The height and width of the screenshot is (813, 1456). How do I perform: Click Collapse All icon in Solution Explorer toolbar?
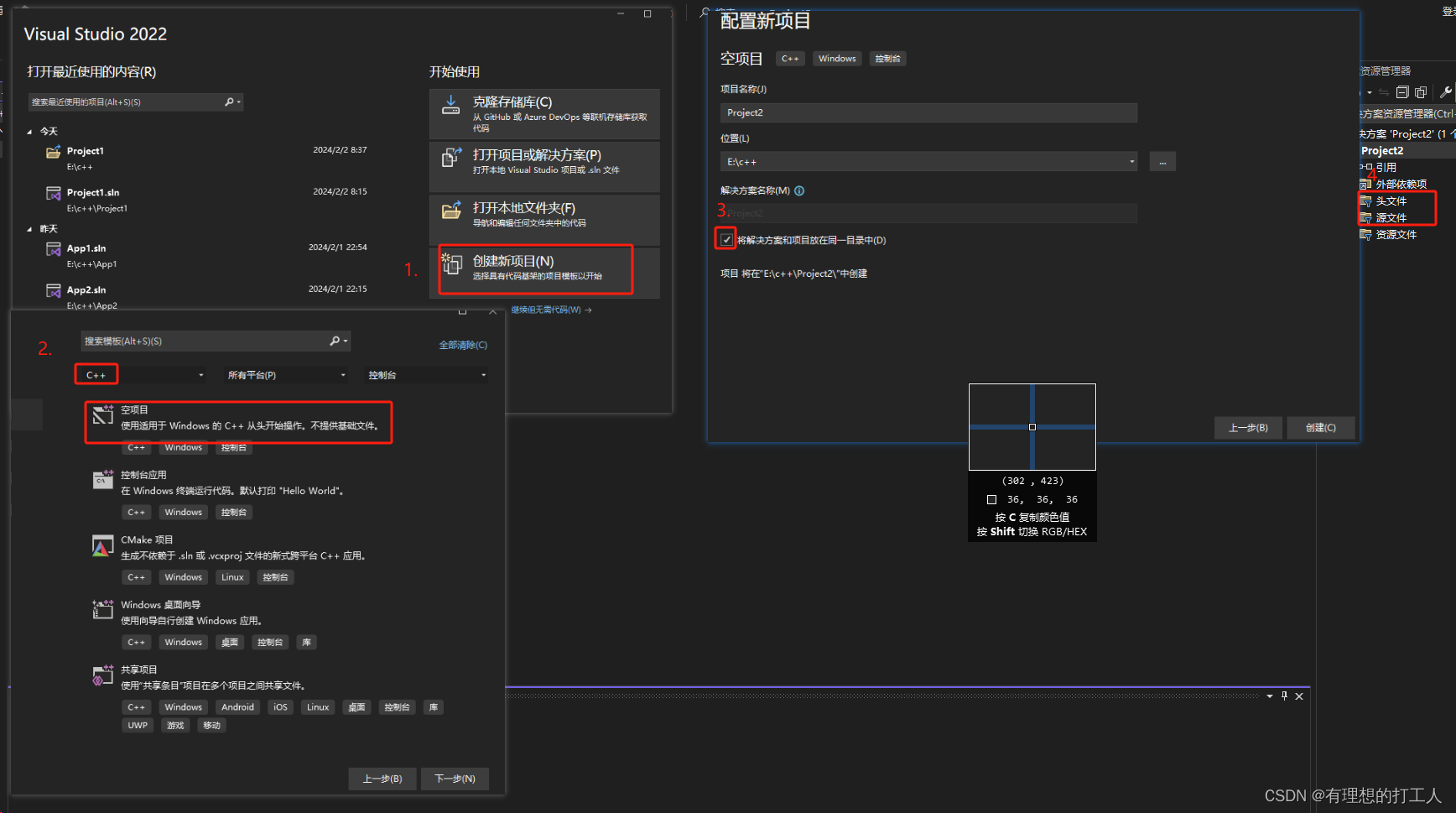1402,92
